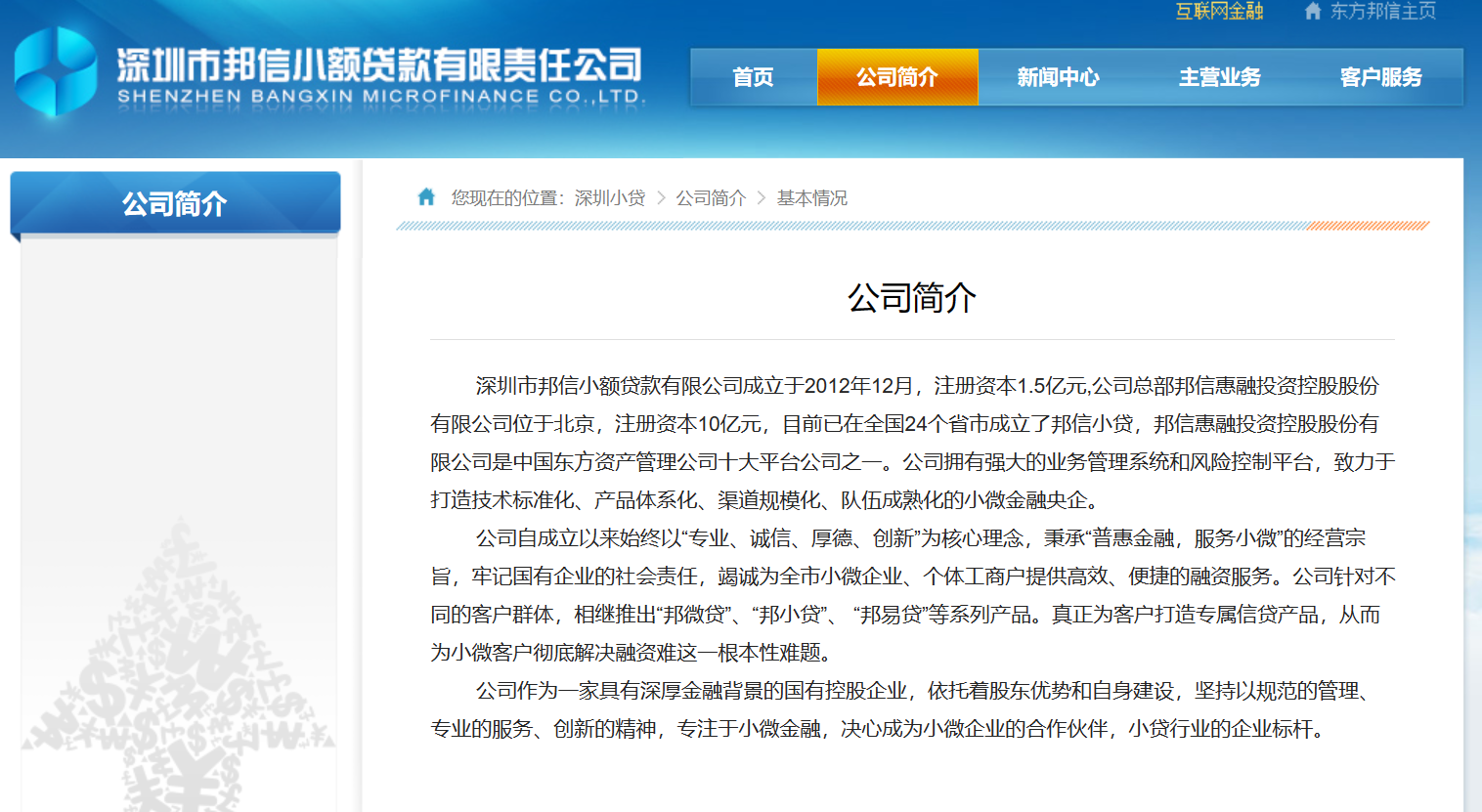Click the 基本情况 breadcrumb item
This screenshot has width=1482, height=812.
pos(812,198)
